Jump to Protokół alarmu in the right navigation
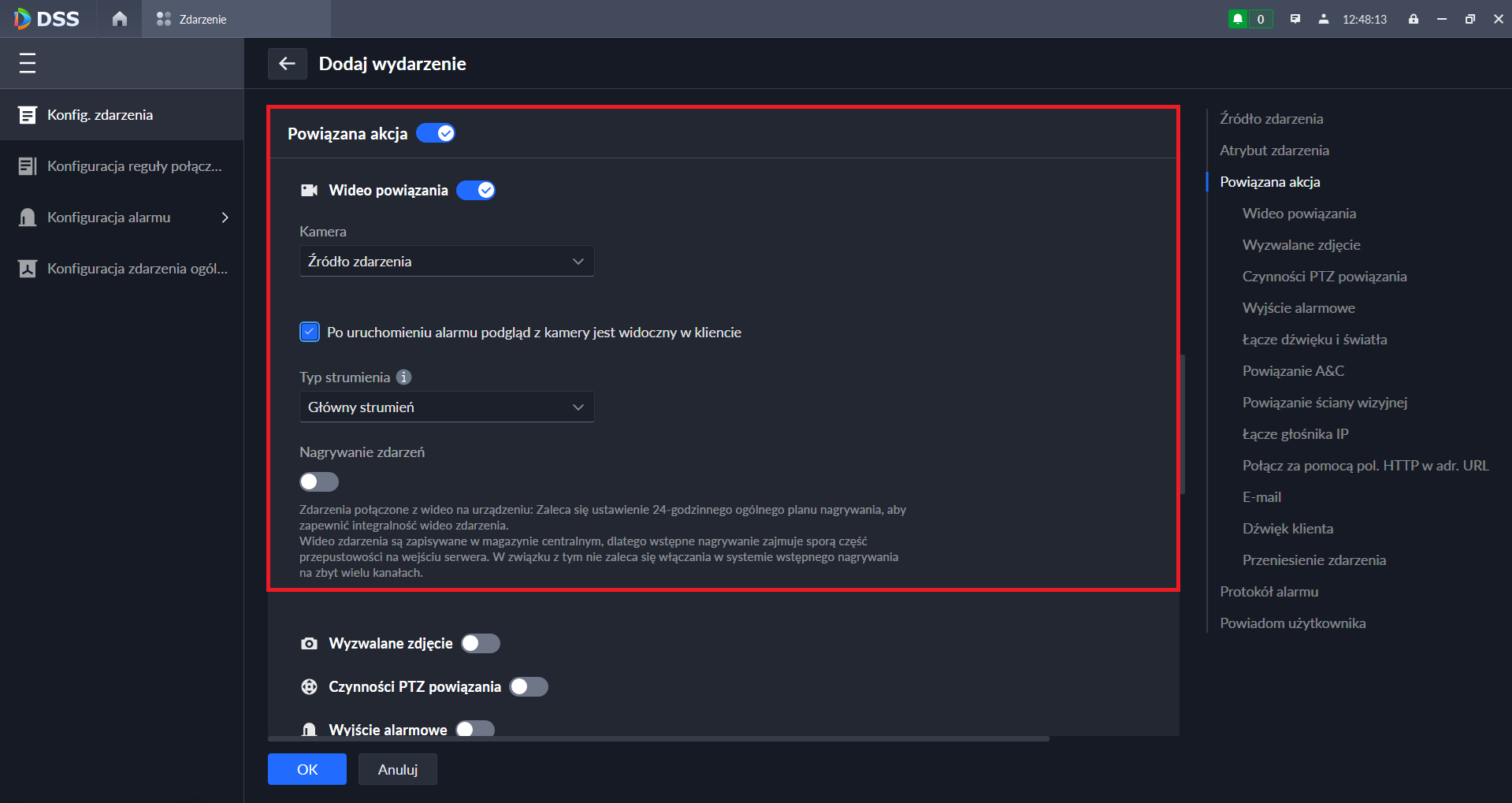The image size is (1512, 803). (x=1269, y=592)
